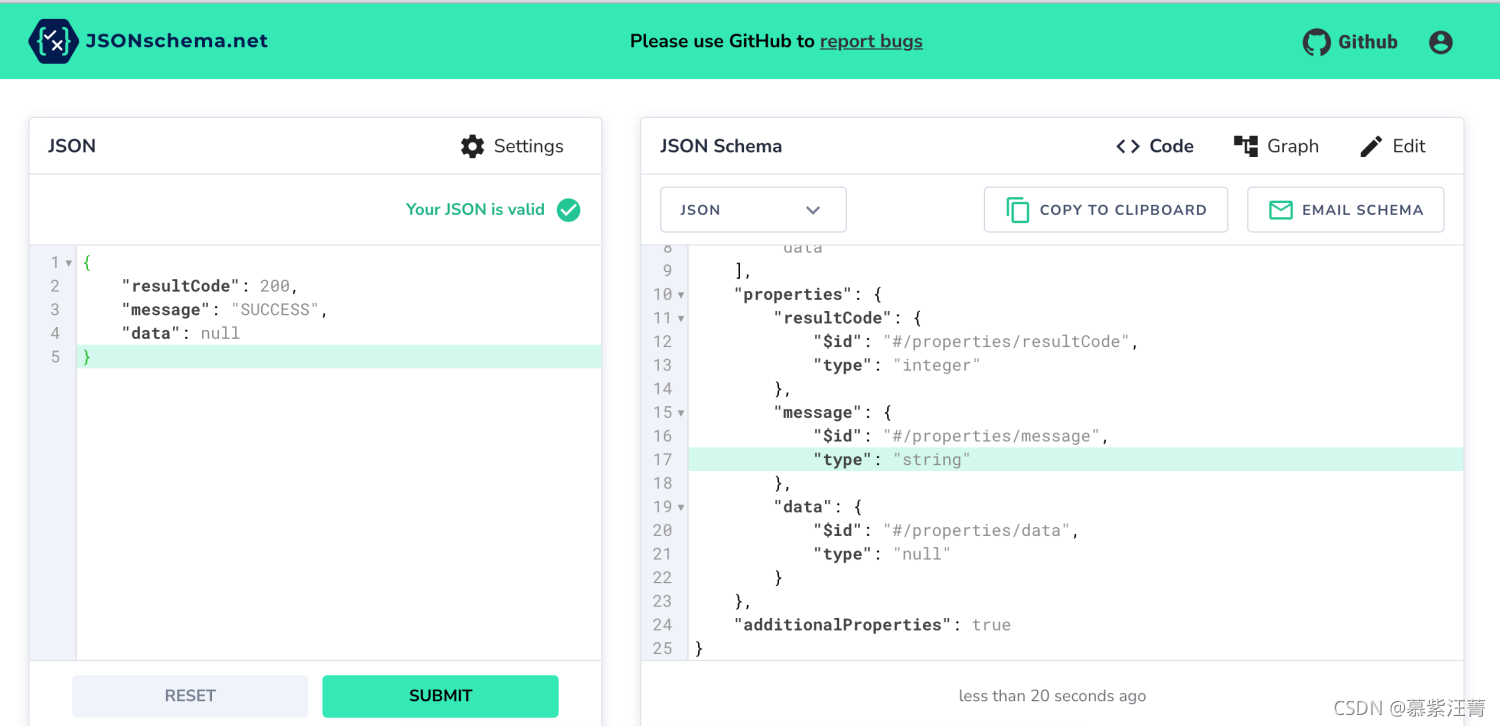Switch to the Code view tab
This screenshot has height=726, width=1500.
click(1155, 146)
